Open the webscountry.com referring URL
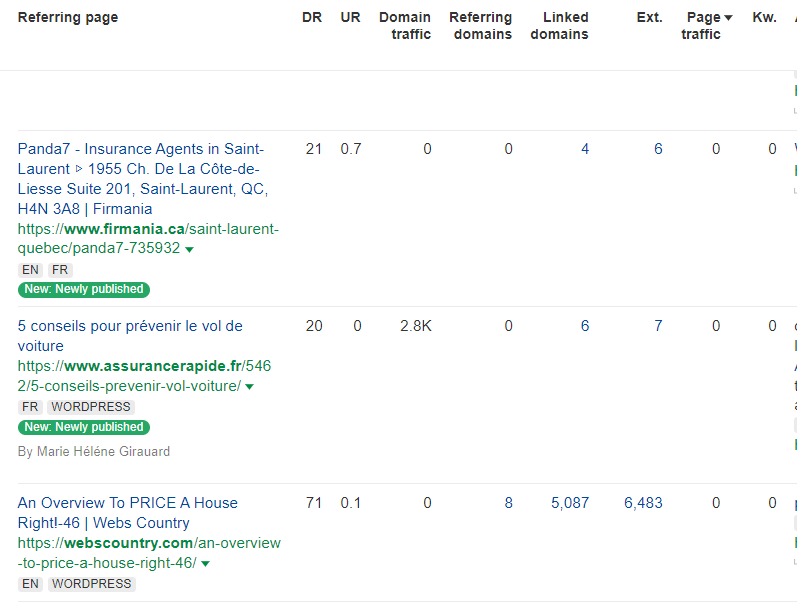797x609 pixels. pos(149,553)
